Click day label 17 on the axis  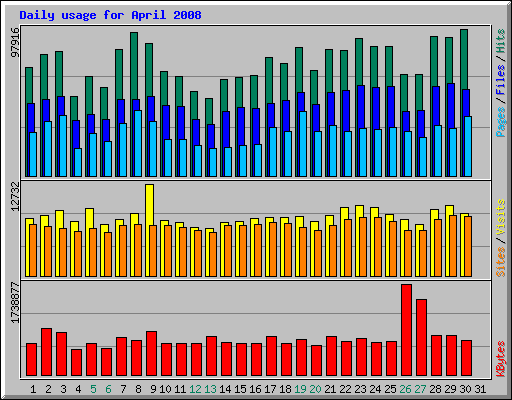pos(270,389)
